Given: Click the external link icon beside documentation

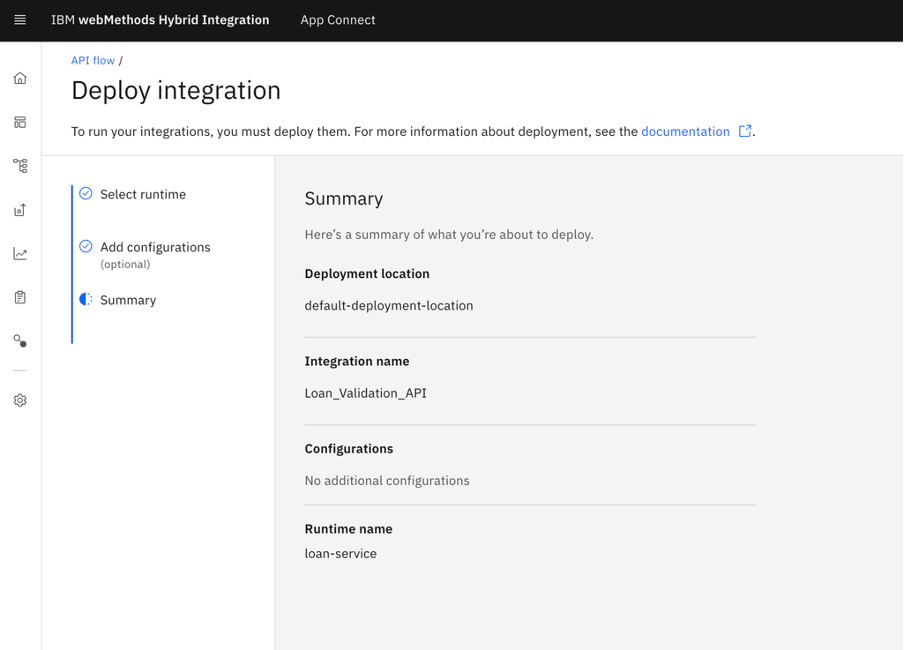Looking at the screenshot, I should point(745,131).
